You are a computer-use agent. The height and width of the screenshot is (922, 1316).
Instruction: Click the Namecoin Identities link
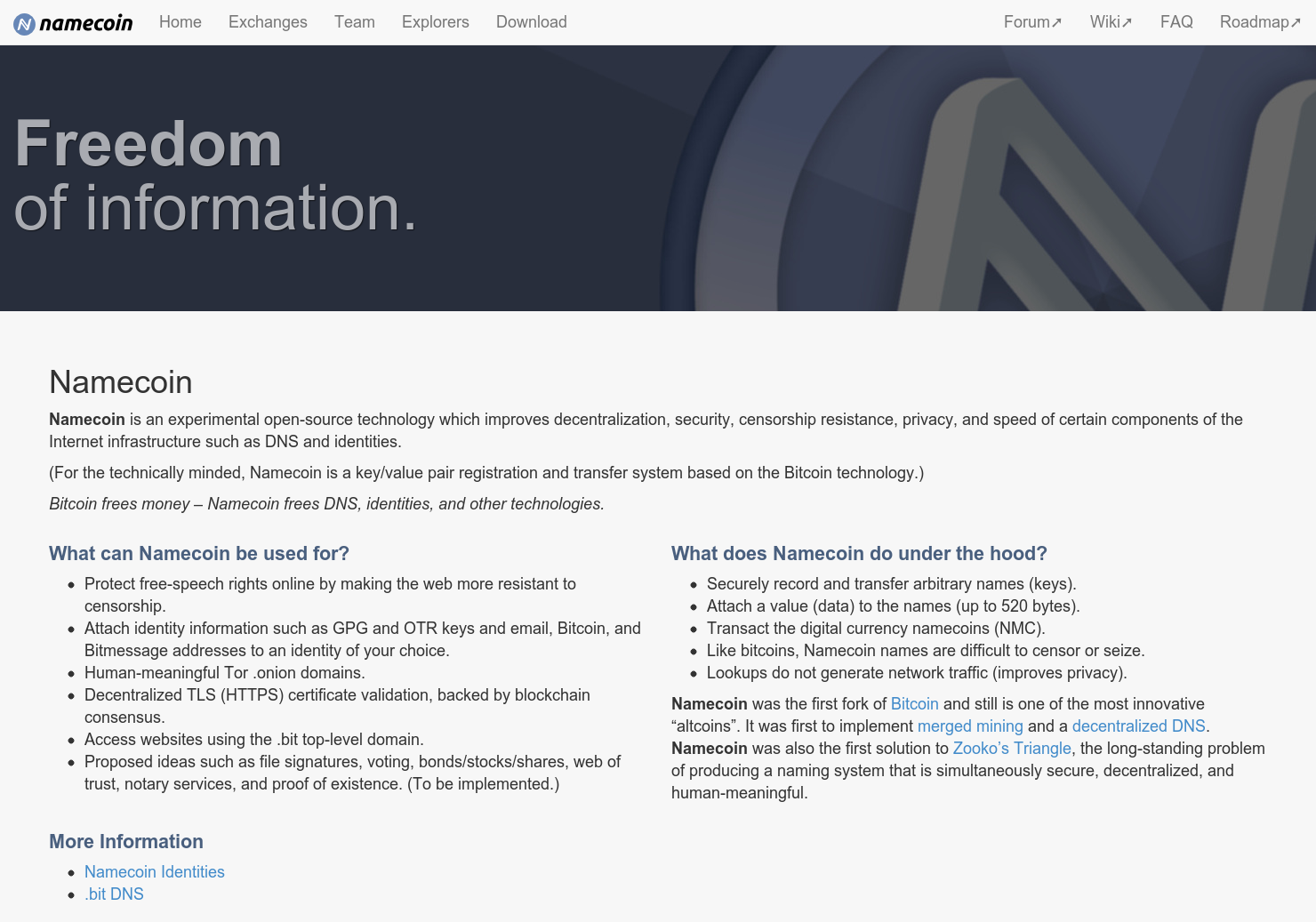[154, 871]
